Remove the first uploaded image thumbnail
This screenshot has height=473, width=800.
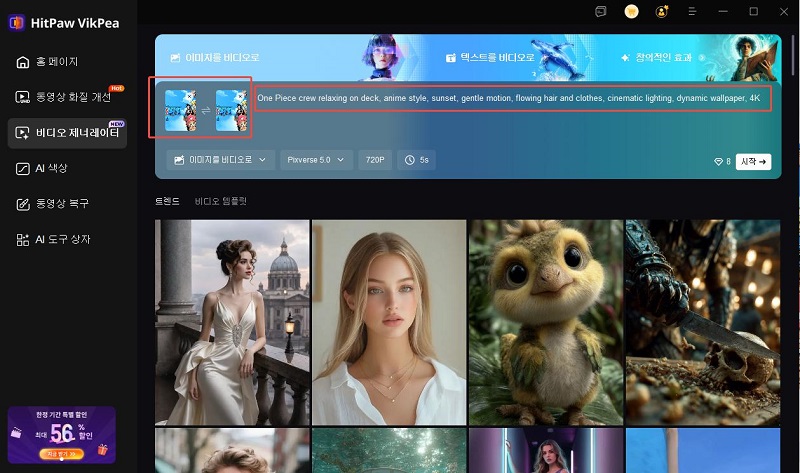189,96
